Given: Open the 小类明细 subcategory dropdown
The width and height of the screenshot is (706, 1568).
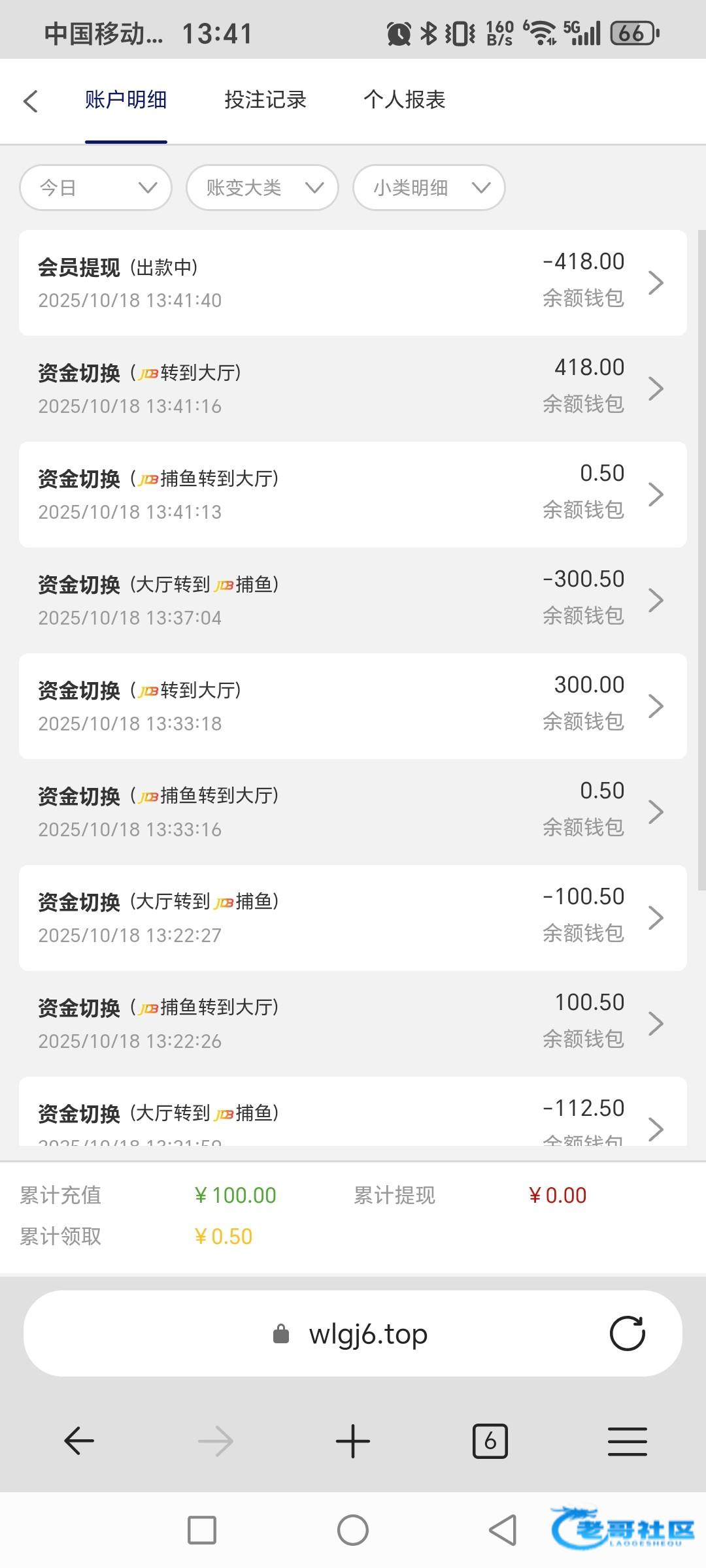Looking at the screenshot, I should [429, 188].
